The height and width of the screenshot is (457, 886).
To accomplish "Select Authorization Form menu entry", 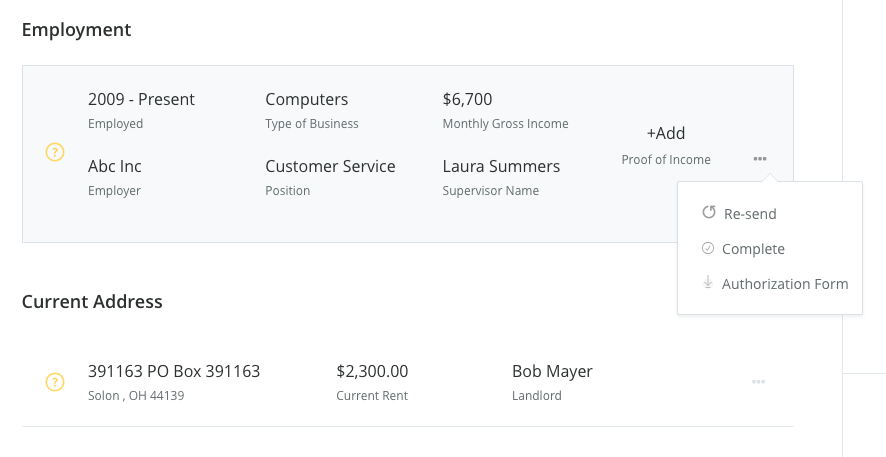I will [x=784, y=284].
